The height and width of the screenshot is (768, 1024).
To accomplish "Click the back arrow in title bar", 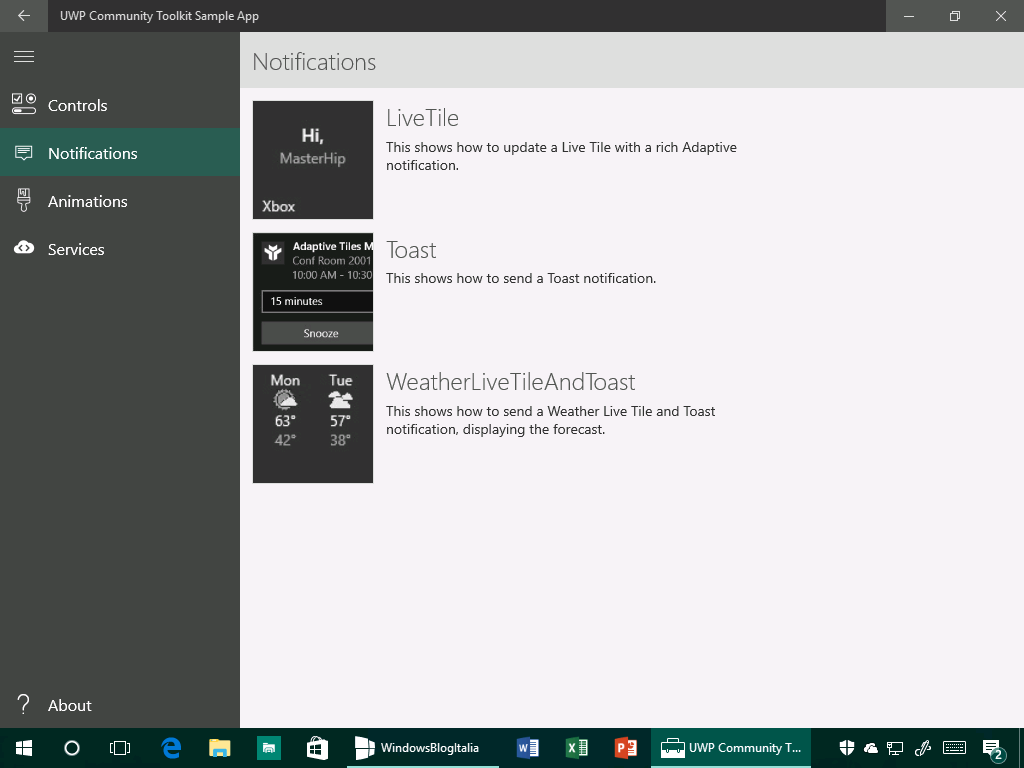I will 24,16.
